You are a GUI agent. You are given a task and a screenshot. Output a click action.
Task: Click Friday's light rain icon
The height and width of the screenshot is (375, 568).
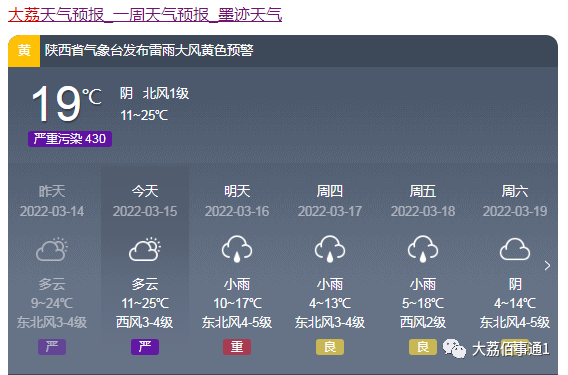pyautogui.click(x=423, y=249)
